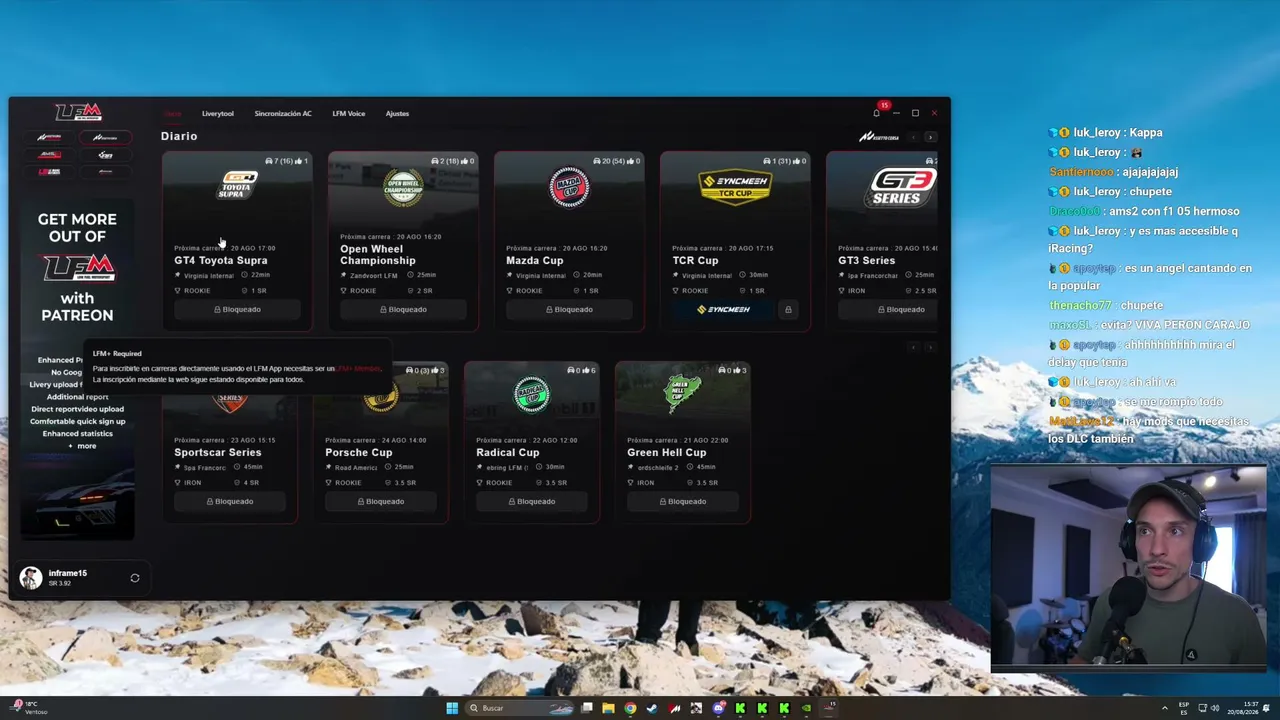The image size is (1280, 720).
Task: Select the GT4 Toyota Supra title
Action: pos(221,260)
